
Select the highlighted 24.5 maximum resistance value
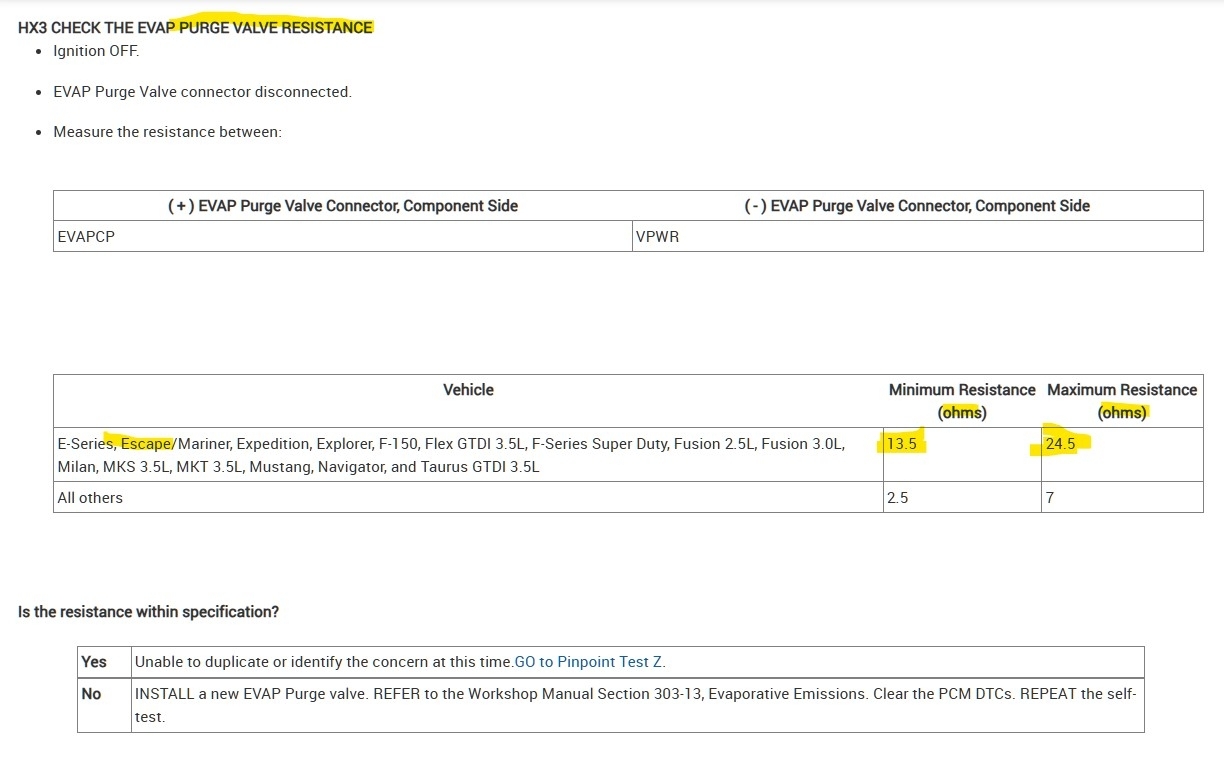[1060, 444]
